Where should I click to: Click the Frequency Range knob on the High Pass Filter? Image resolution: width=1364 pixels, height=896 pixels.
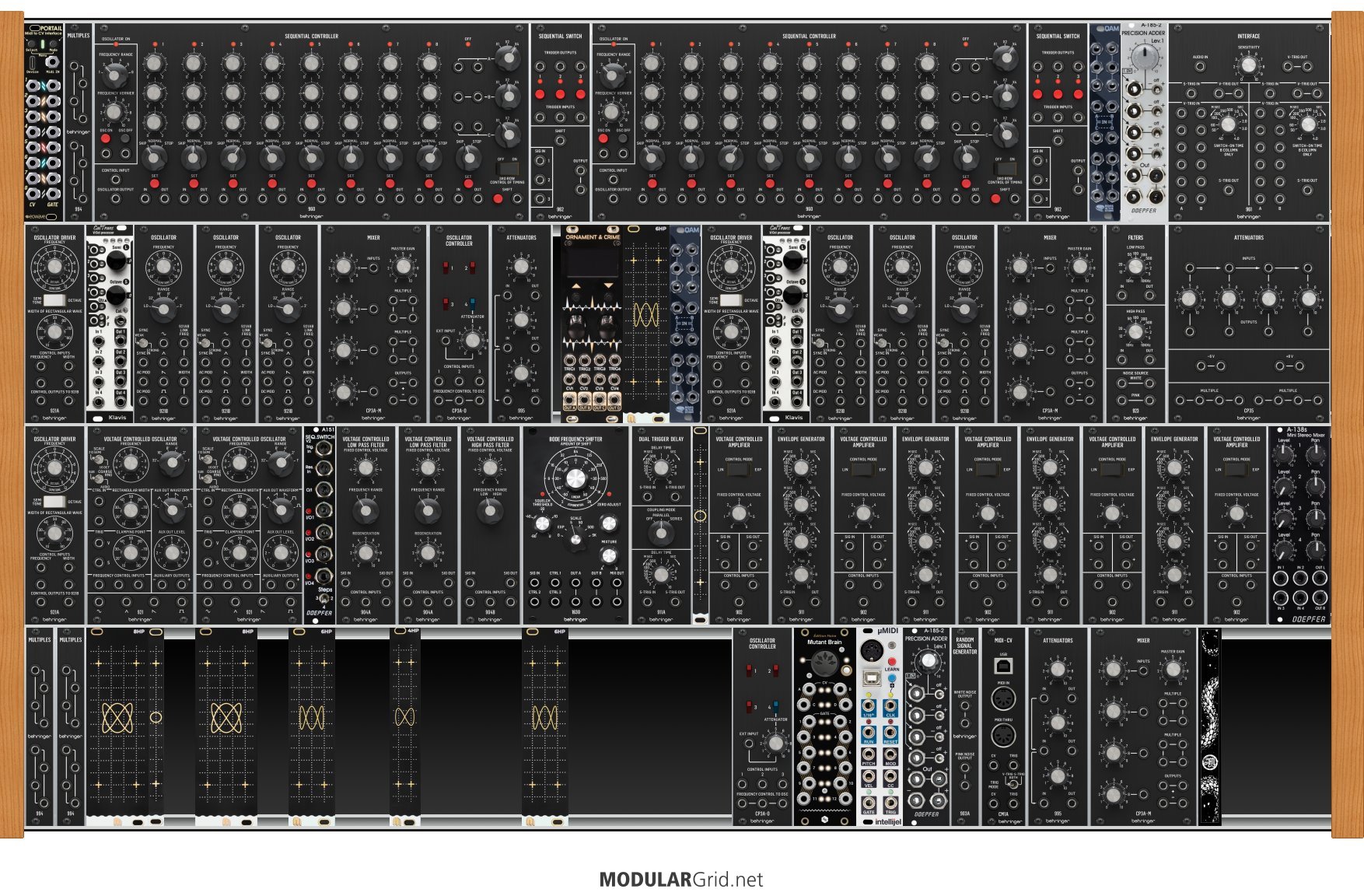click(490, 510)
